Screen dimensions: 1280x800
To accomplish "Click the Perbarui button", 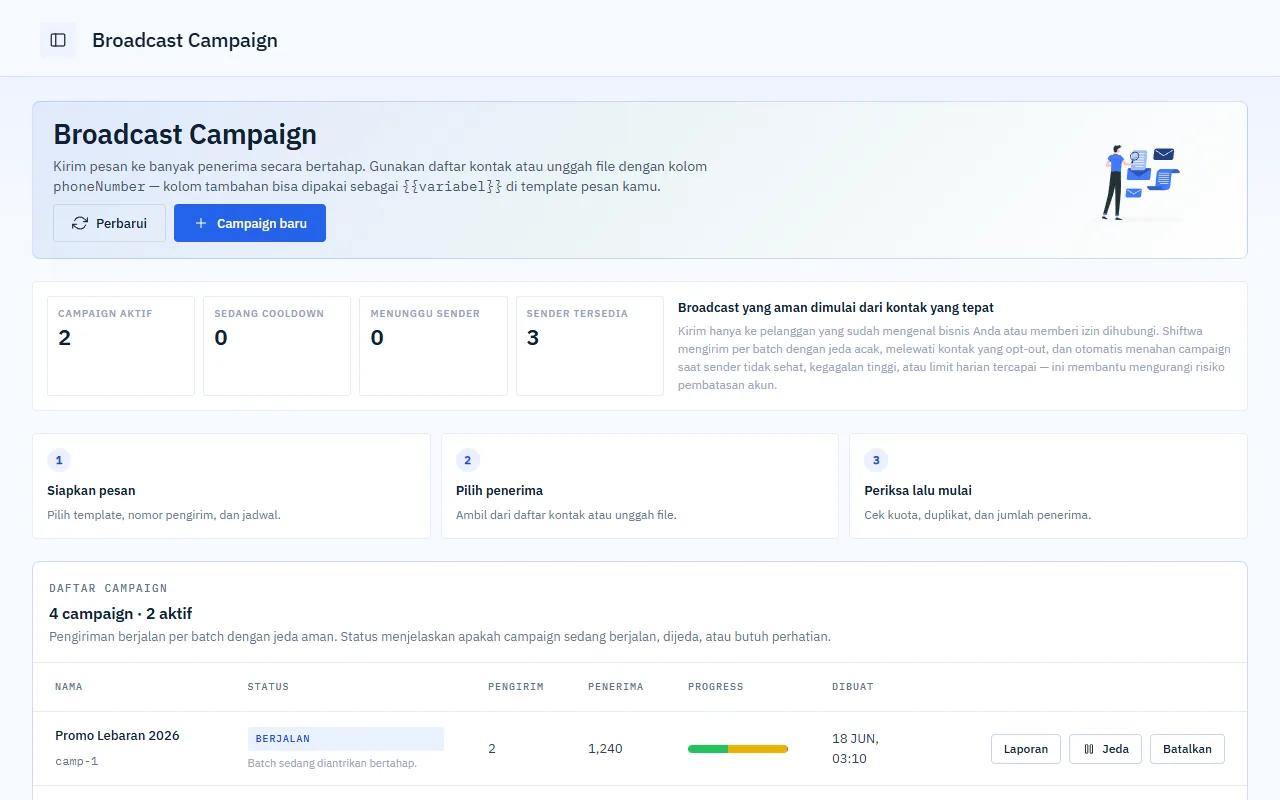I will [109, 223].
